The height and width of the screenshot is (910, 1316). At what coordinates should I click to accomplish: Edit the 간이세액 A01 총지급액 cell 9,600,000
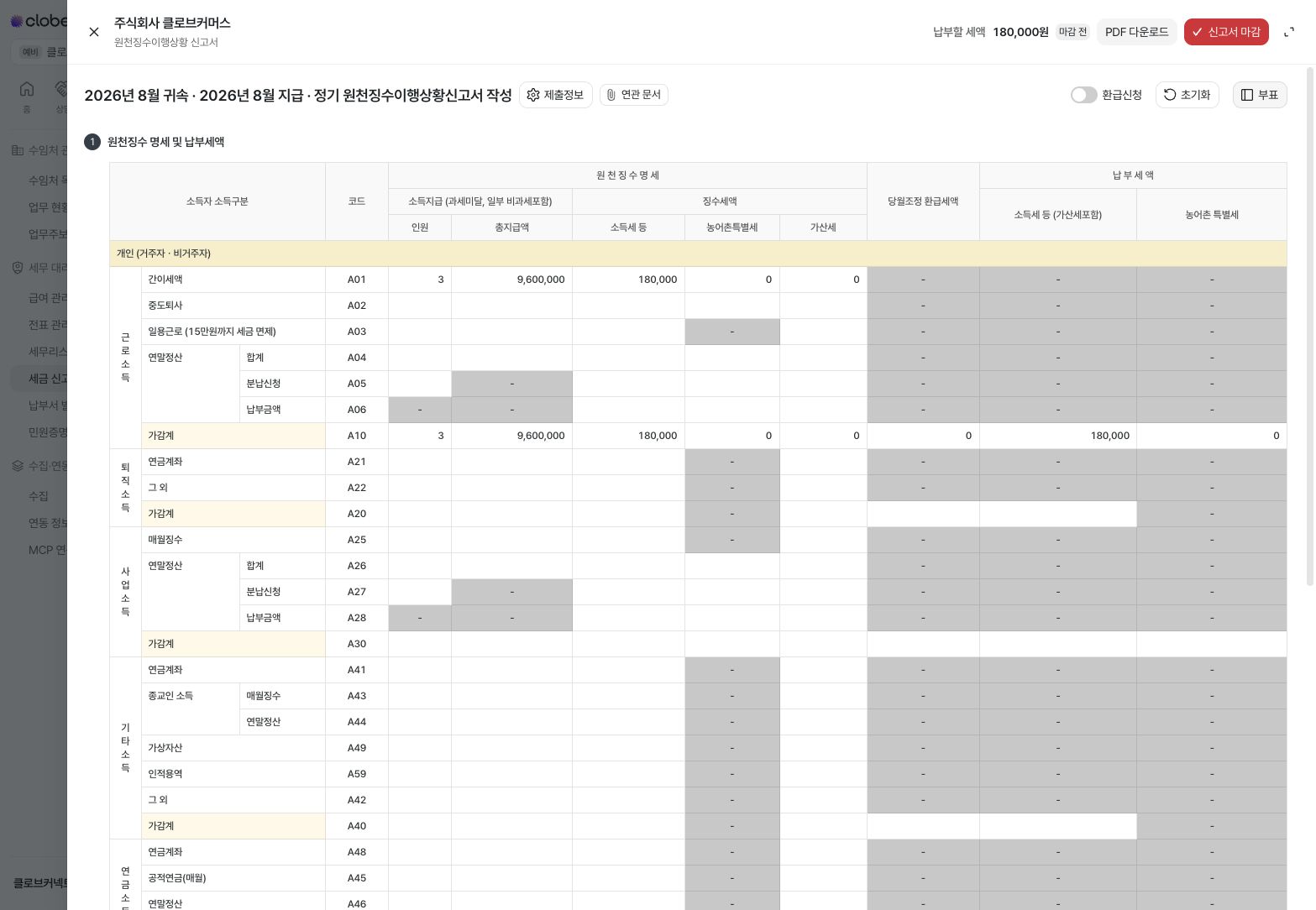(x=511, y=280)
